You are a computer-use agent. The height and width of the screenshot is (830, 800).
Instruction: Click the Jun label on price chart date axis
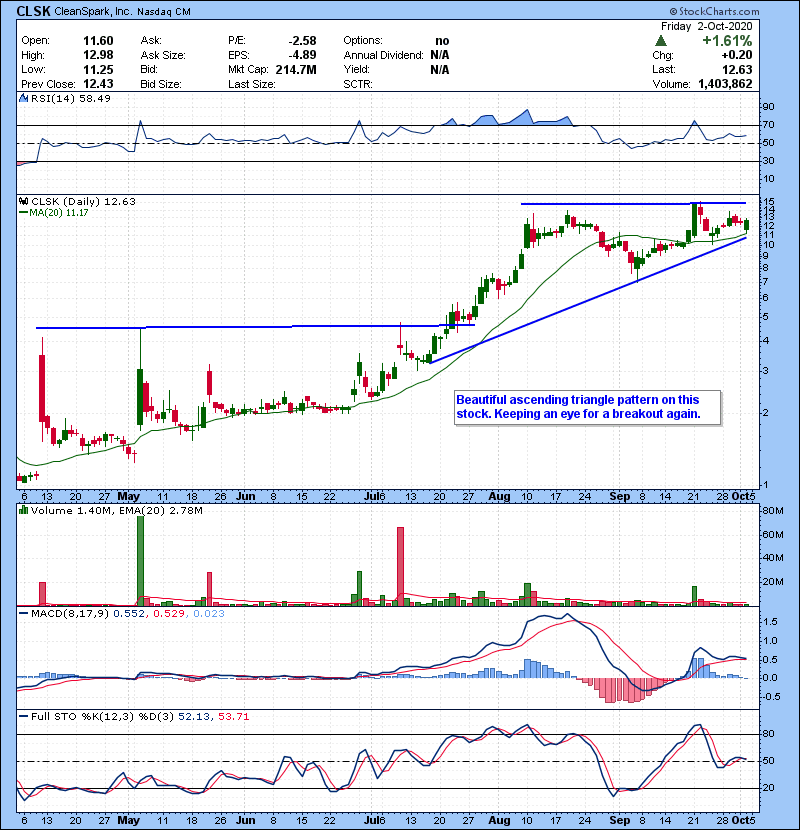[245, 497]
